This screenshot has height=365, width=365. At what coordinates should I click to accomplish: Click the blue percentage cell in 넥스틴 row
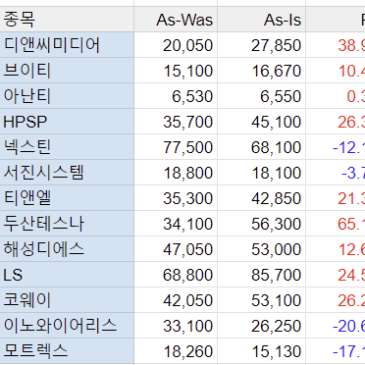(x=335, y=147)
